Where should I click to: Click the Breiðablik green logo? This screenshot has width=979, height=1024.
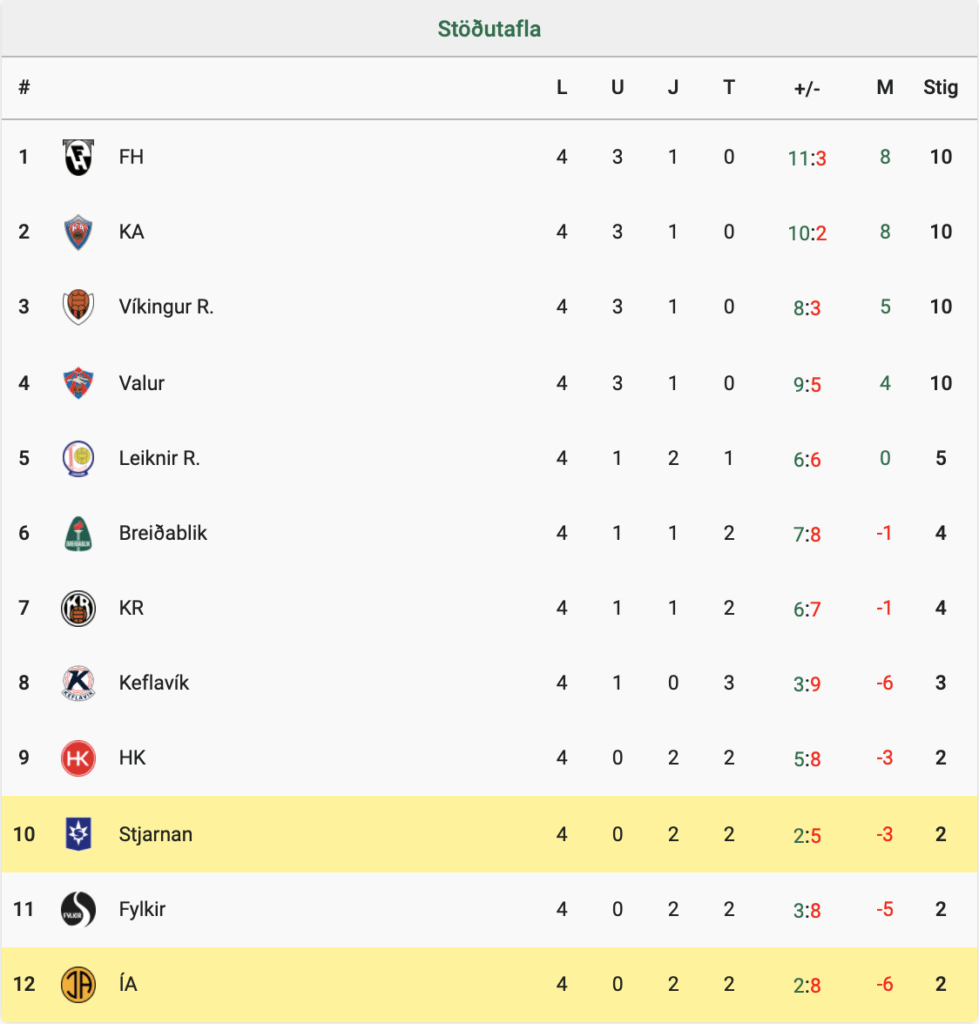point(78,534)
